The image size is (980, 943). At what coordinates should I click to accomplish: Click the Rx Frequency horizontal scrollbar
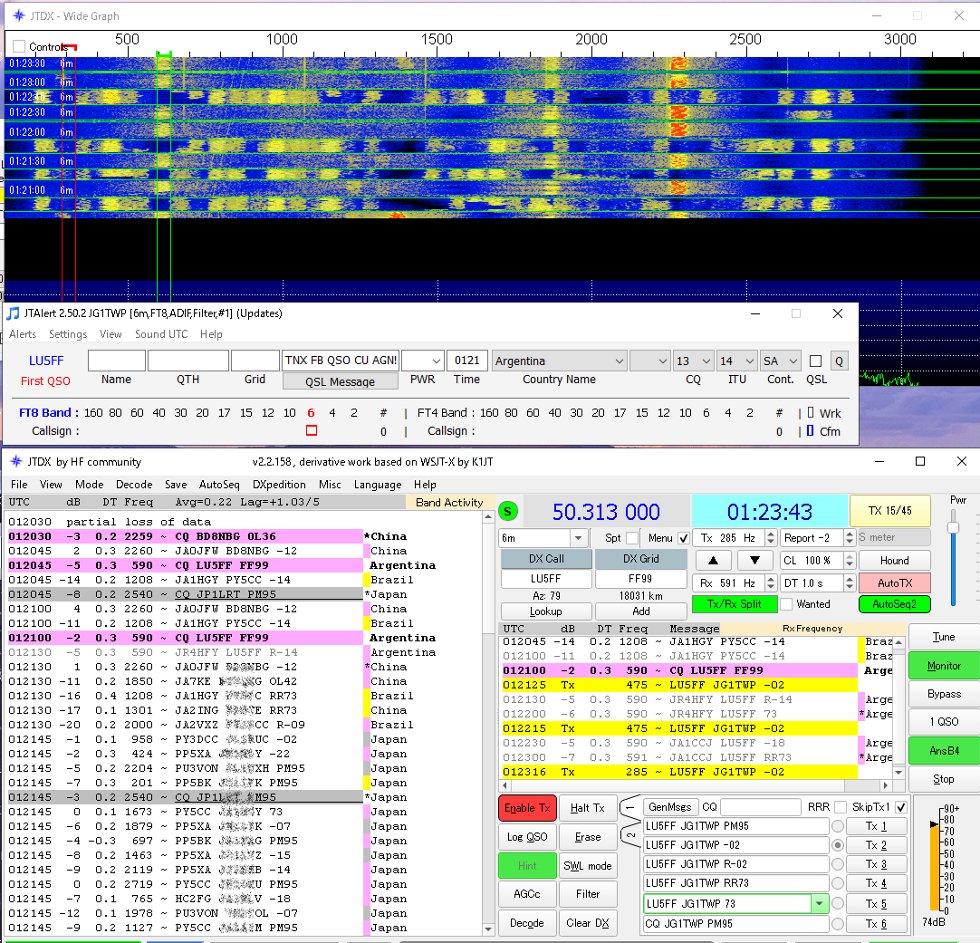click(x=695, y=785)
